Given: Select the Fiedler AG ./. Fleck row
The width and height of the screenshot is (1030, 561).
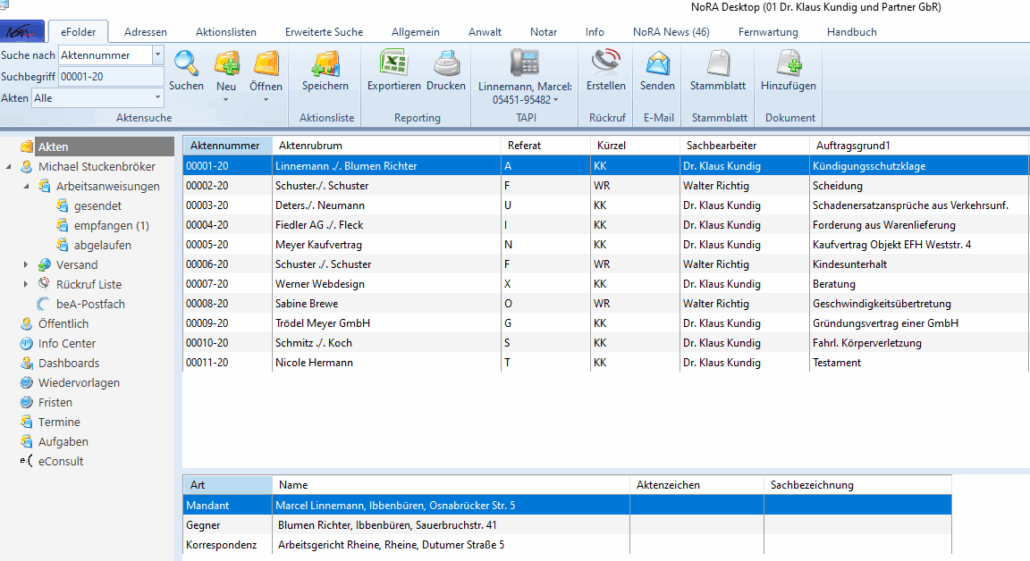Looking at the screenshot, I should (318, 225).
